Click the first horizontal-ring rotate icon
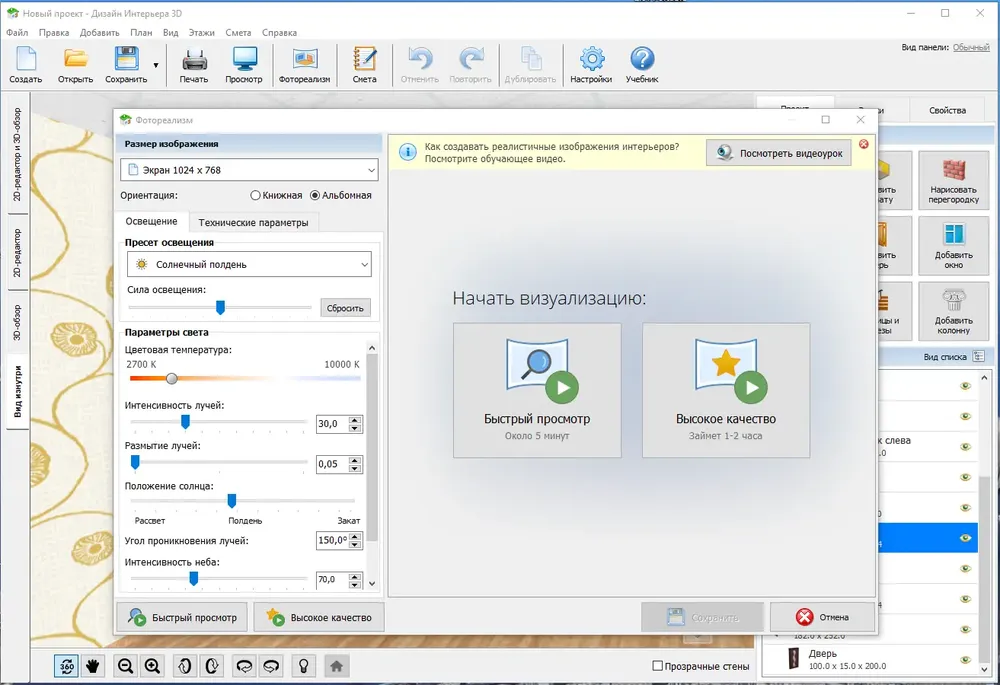 pos(244,666)
